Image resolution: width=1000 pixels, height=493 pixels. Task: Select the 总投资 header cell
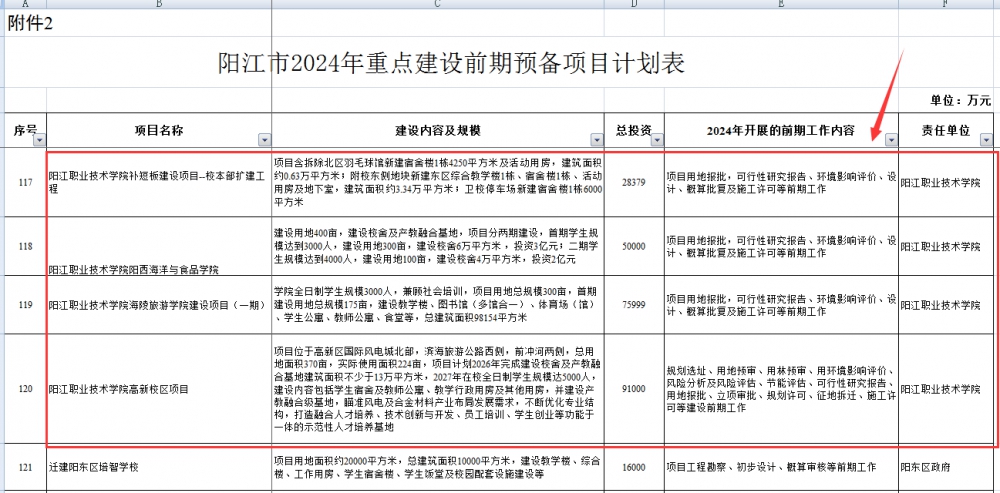click(x=635, y=130)
